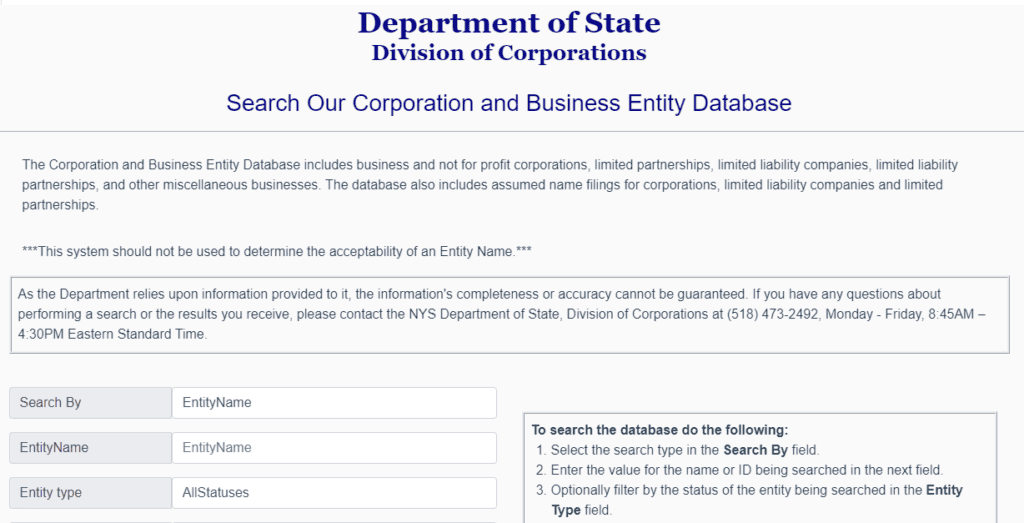The height and width of the screenshot is (523, 1024).
Task: Click the EntityName field label
Action: click(x=90, y=448)
